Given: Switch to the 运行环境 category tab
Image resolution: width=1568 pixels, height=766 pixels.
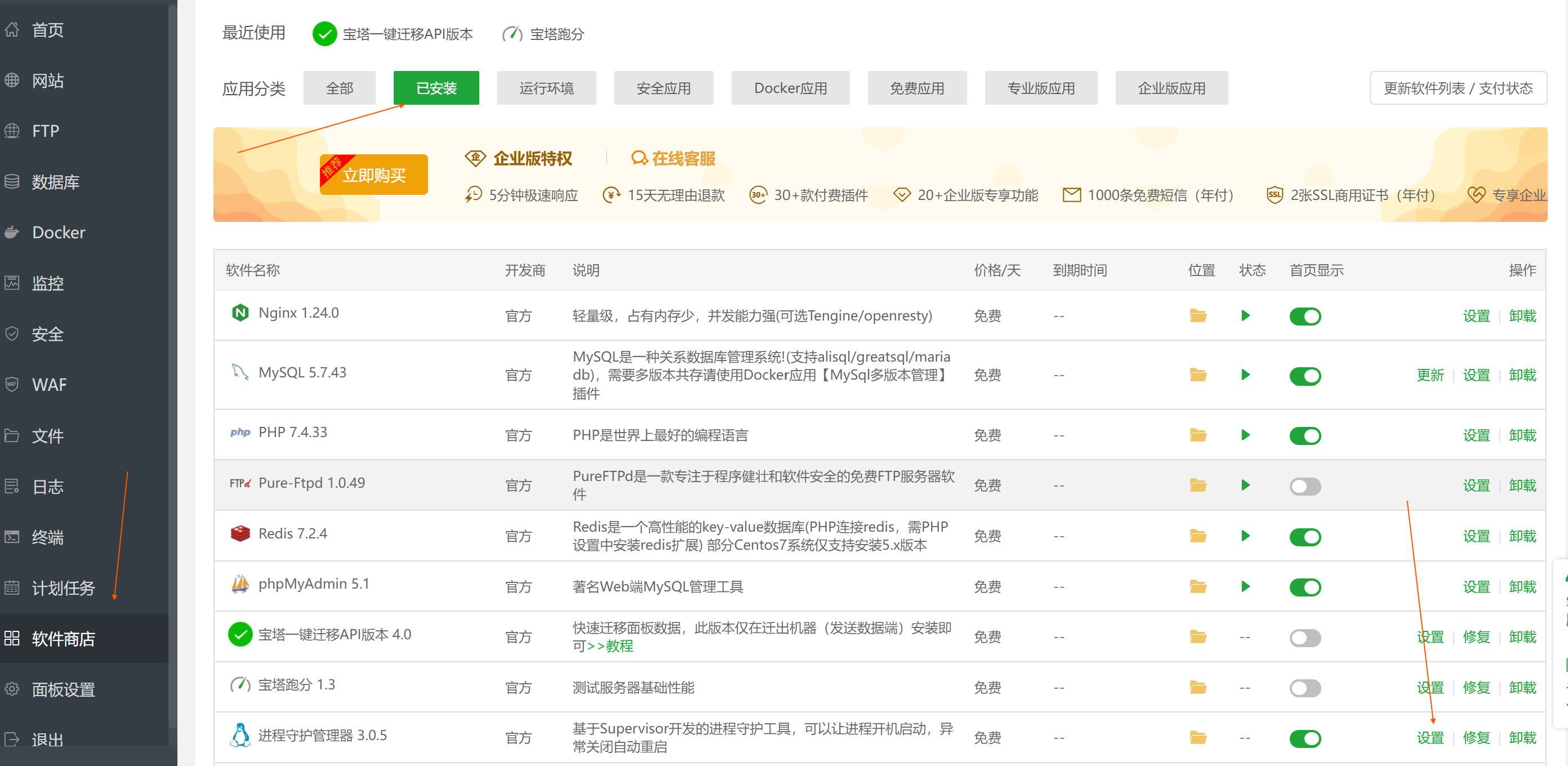Looking at the screenshot, I should 546,88.
